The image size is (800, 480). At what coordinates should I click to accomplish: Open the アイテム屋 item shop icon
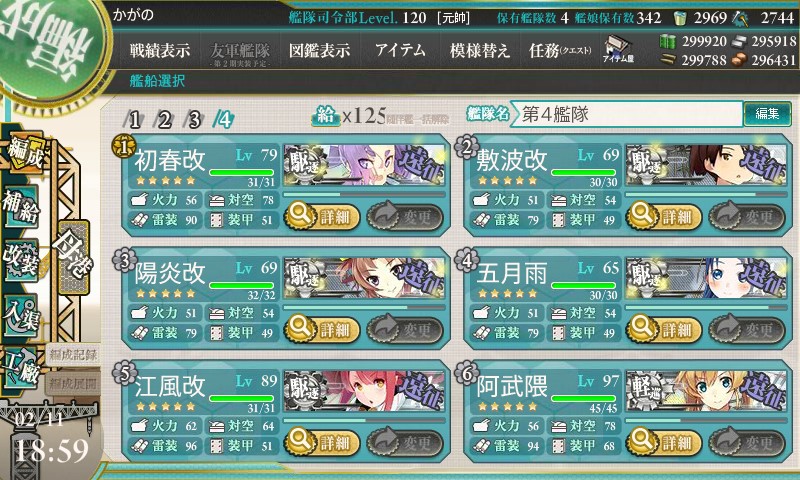617,50
